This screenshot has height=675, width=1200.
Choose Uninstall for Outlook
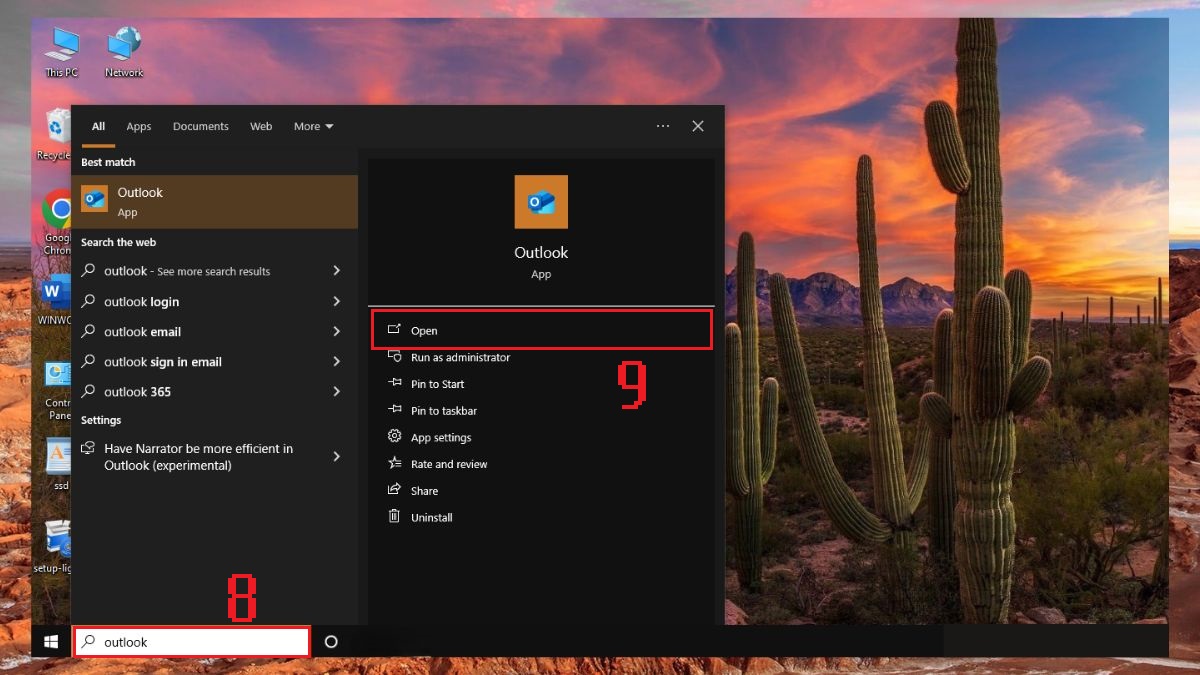tap(432, 517)
